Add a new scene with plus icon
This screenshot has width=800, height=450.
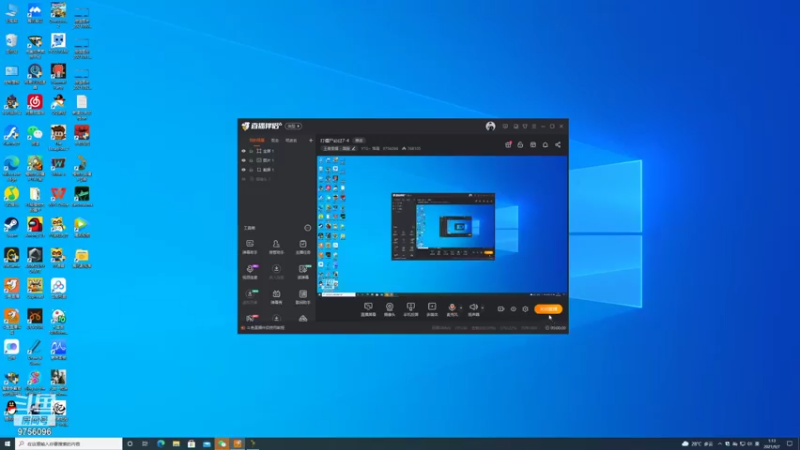click(310, 140)
